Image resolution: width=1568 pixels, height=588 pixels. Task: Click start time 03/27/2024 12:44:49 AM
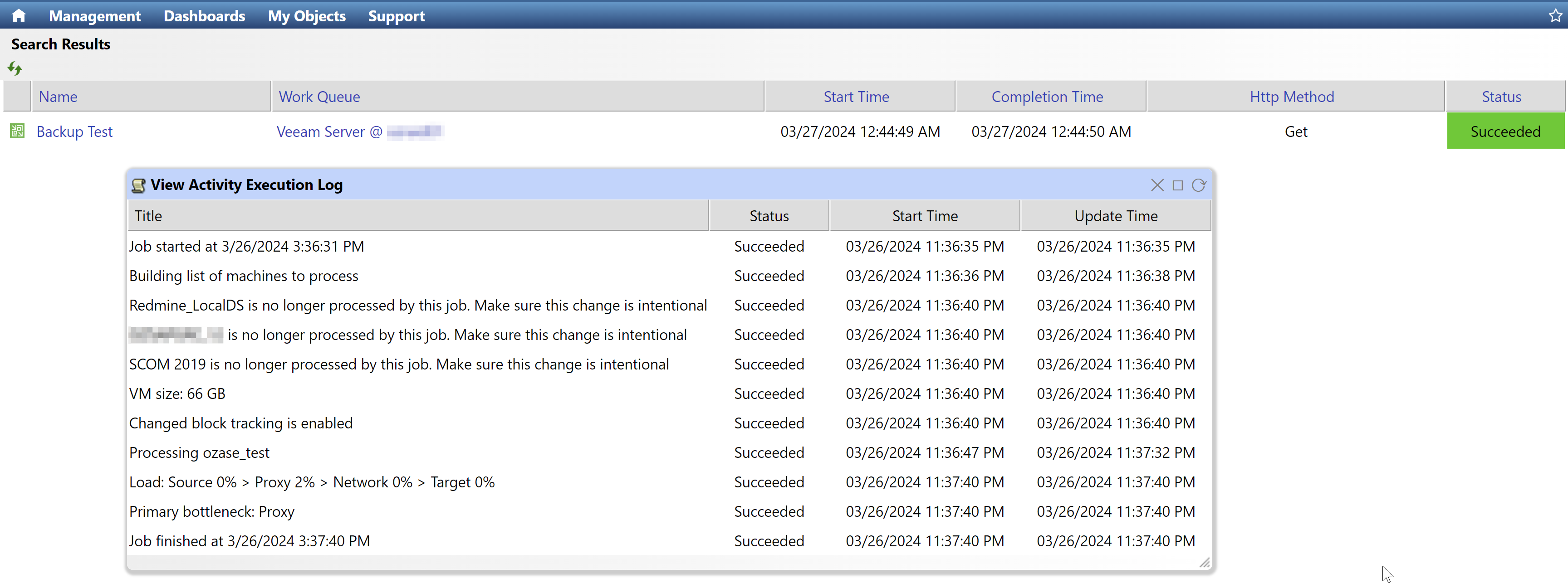[860, 131]
